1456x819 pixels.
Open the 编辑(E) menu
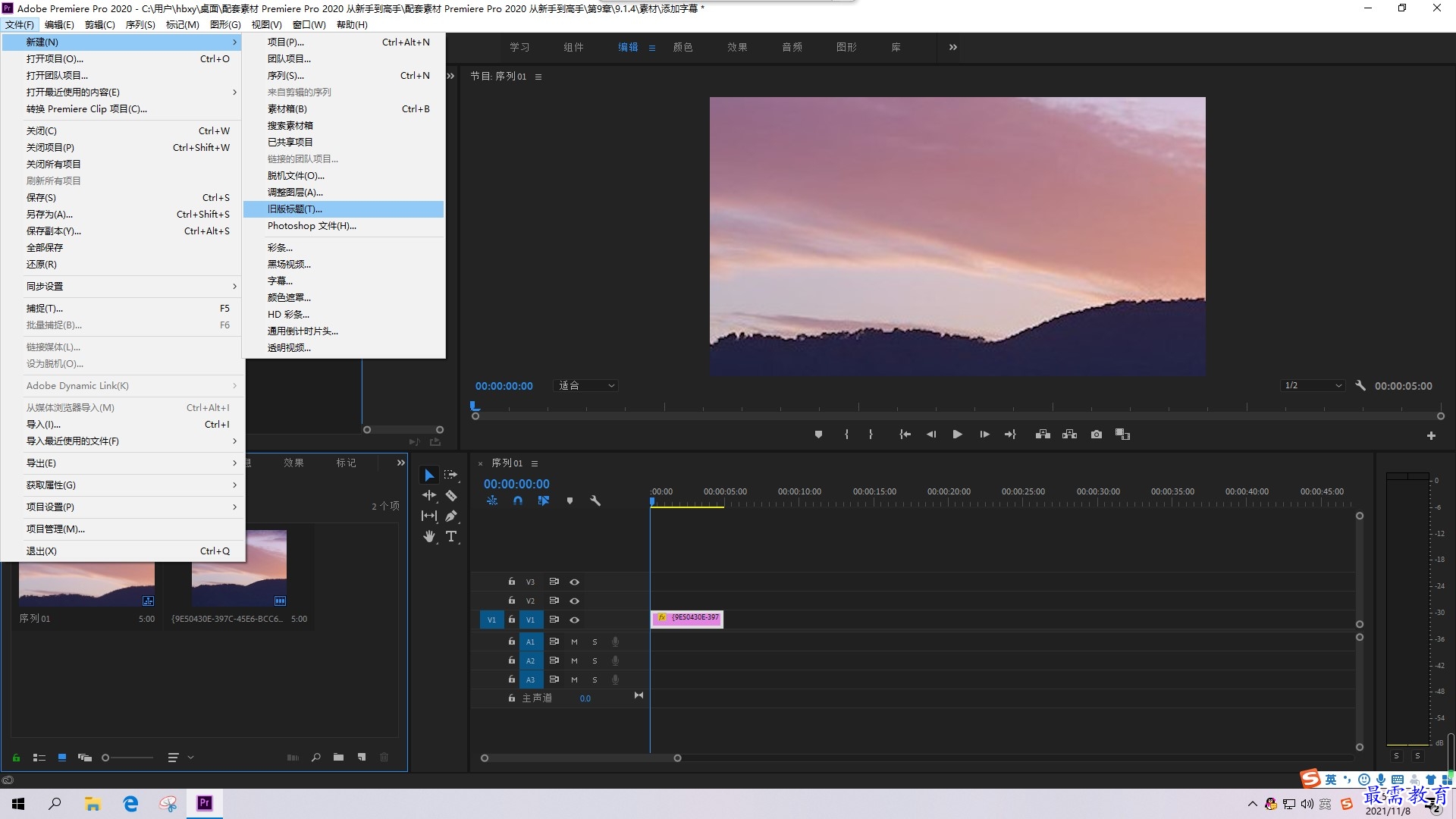coord(59,24)
